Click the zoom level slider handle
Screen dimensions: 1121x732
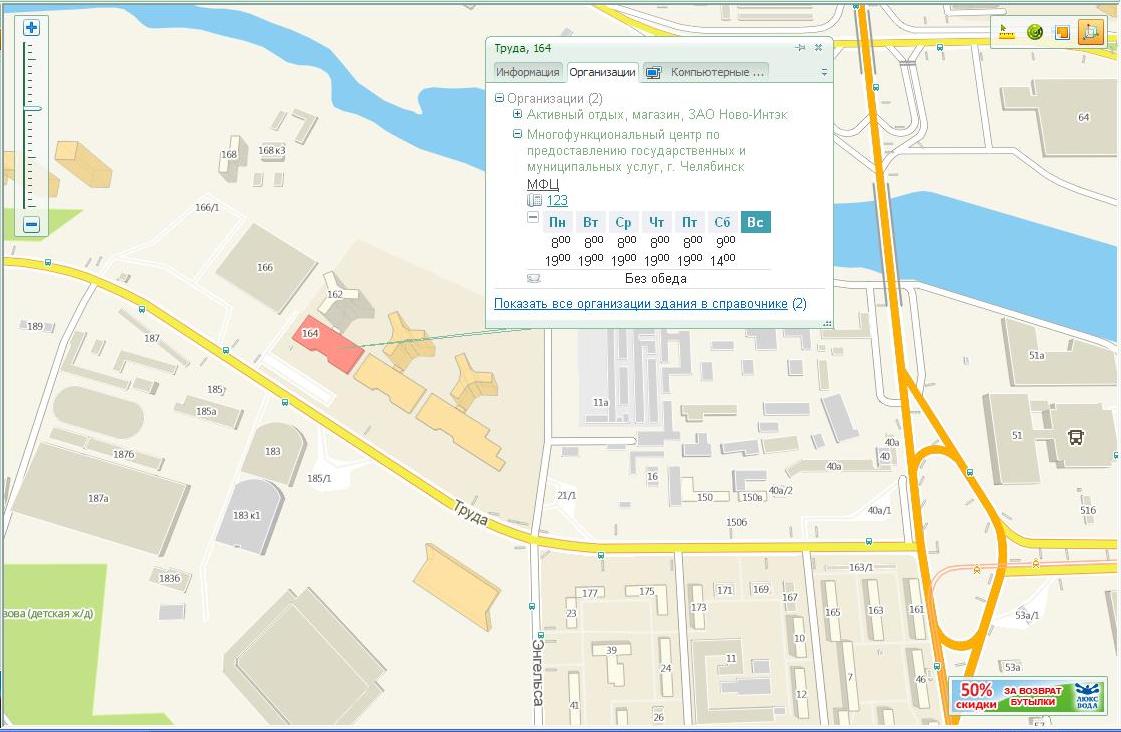click(x=32, y=108)
